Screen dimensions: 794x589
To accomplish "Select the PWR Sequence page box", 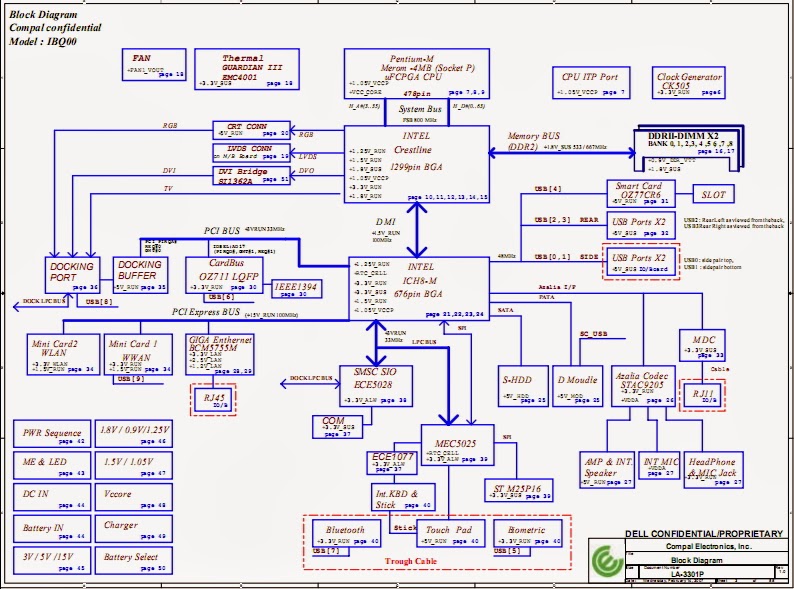I will tap(52, 434).
